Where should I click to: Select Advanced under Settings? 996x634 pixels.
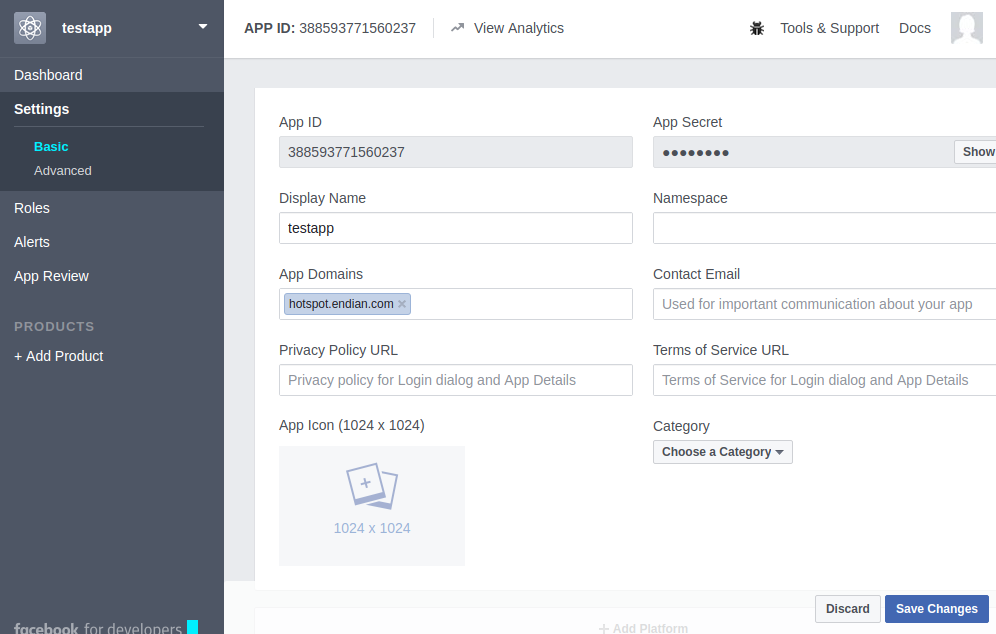coord(63,171)
